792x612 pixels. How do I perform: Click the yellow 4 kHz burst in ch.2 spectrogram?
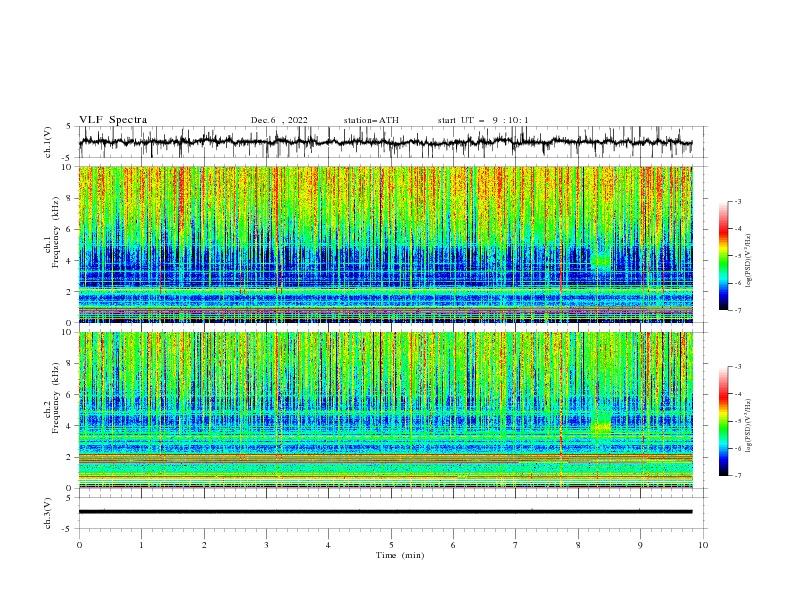coord(601,427)
